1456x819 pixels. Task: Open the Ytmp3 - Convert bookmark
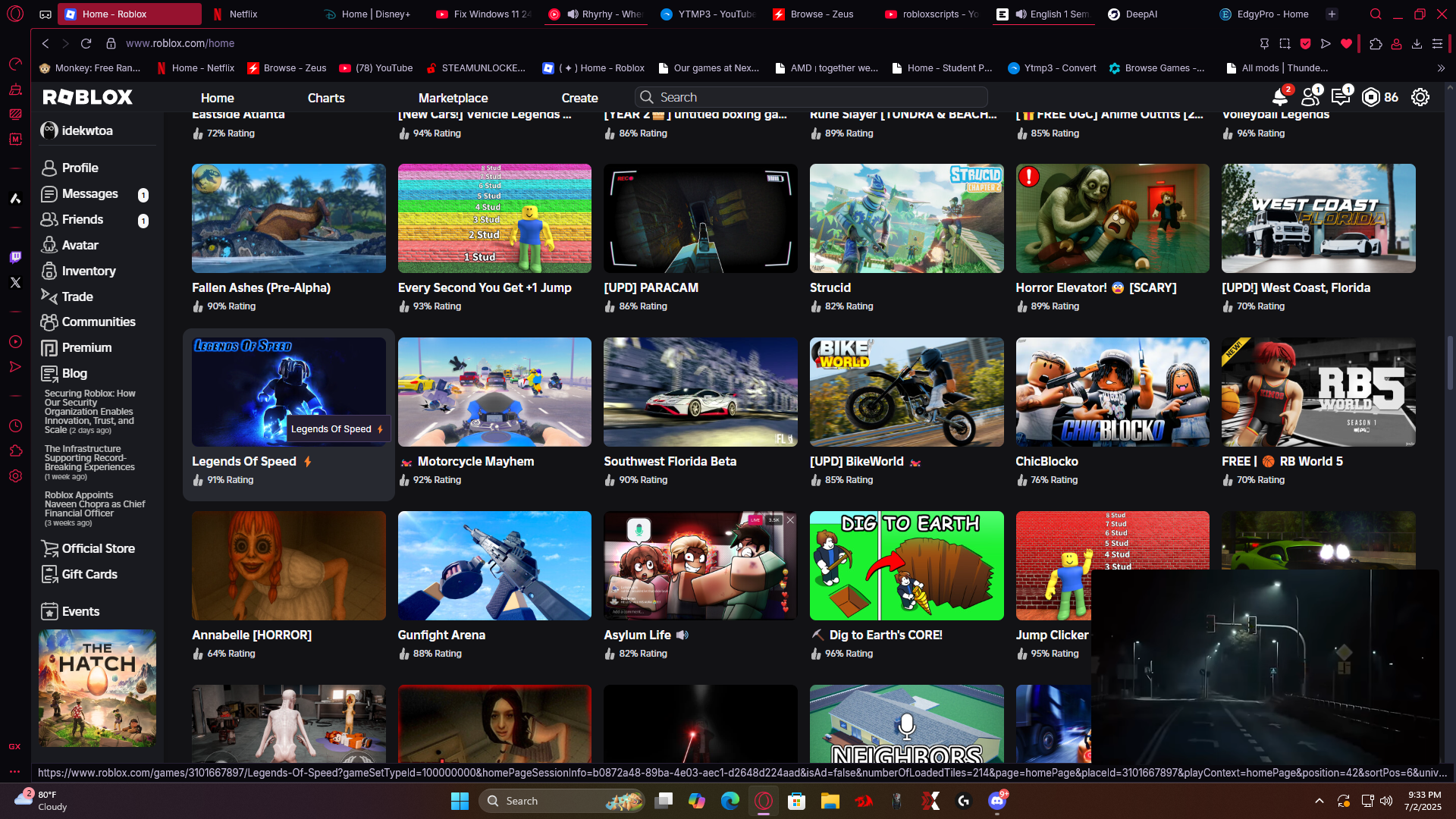[1052, 68]
